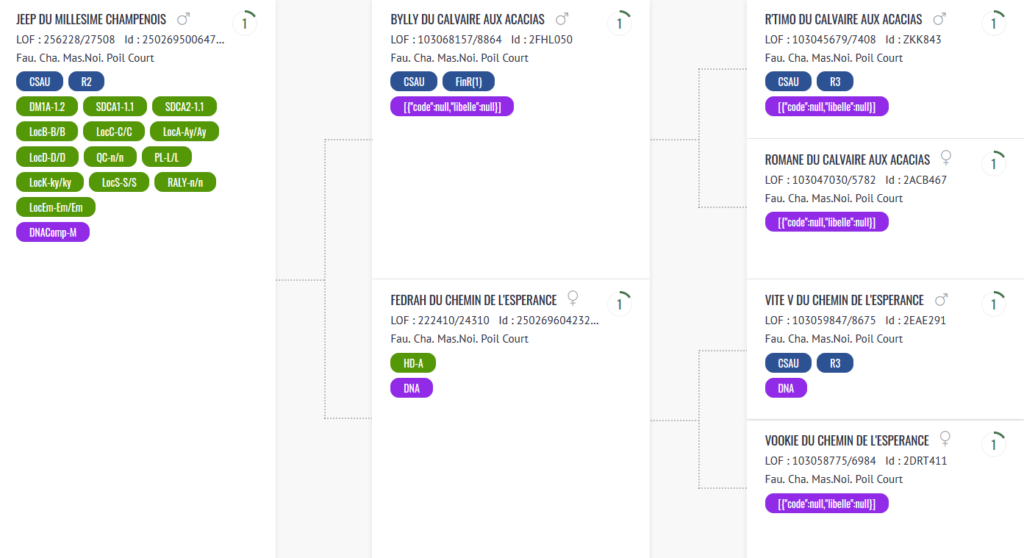Open ROMANE DU CALVAIRE AUX ACACIAS name
The image size is (1024, 558).
click(x=847, y=159)
